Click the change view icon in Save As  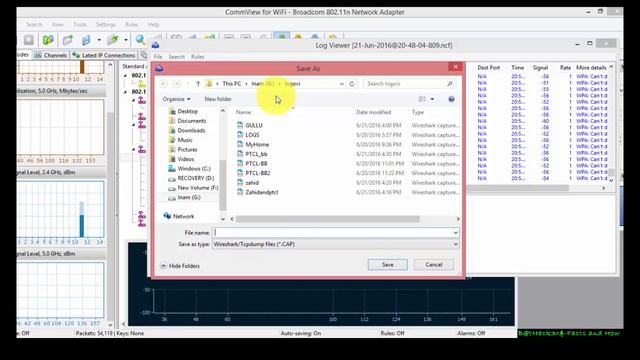coord(422,99)
